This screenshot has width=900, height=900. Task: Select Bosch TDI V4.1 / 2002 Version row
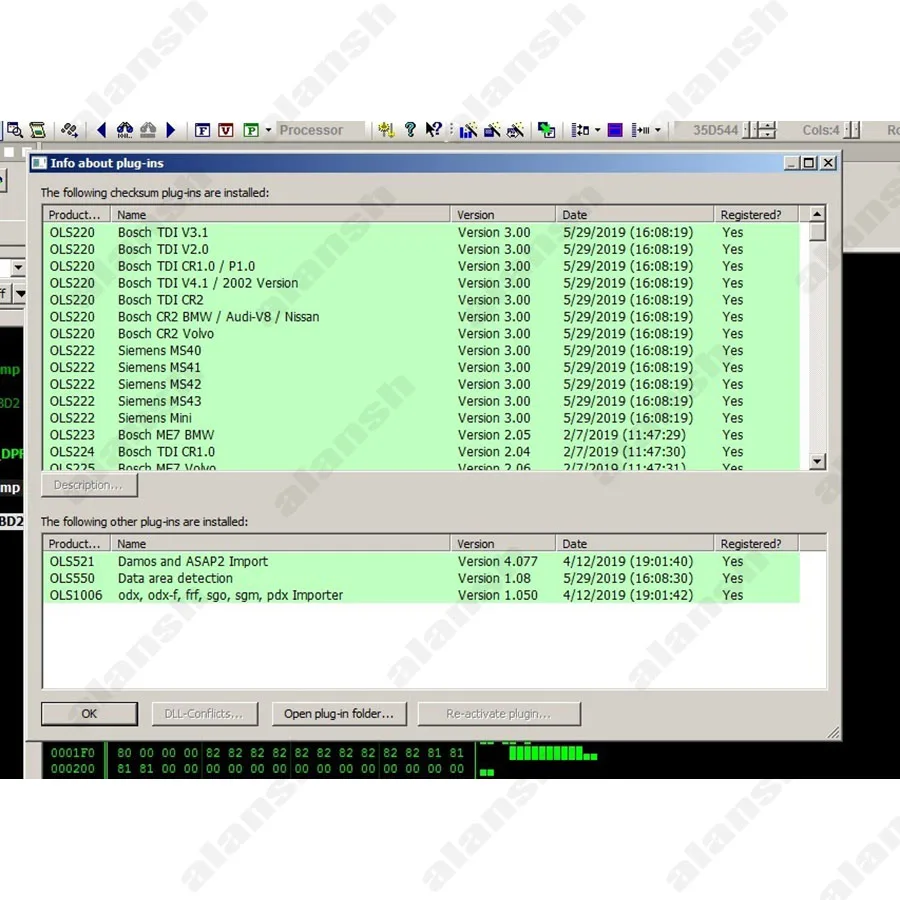click(x=421, y=283)
